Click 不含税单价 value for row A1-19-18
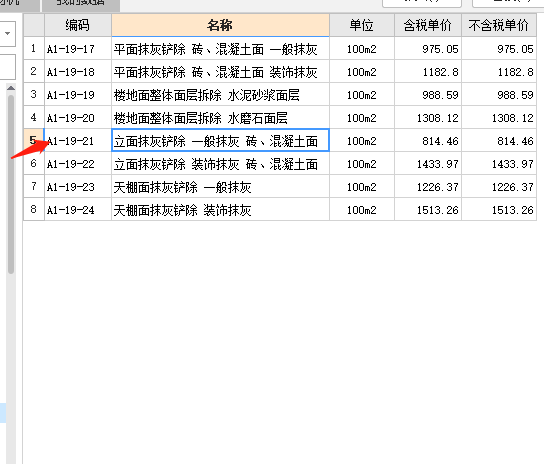Viewport: 544px width, 464px height. pos(499,71)
